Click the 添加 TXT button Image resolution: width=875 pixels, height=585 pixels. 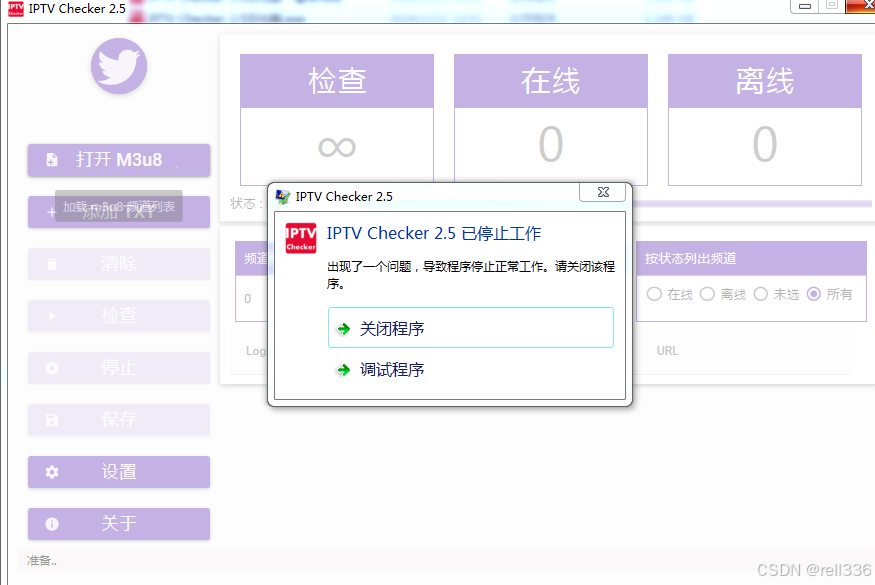[x=119, y=212]
